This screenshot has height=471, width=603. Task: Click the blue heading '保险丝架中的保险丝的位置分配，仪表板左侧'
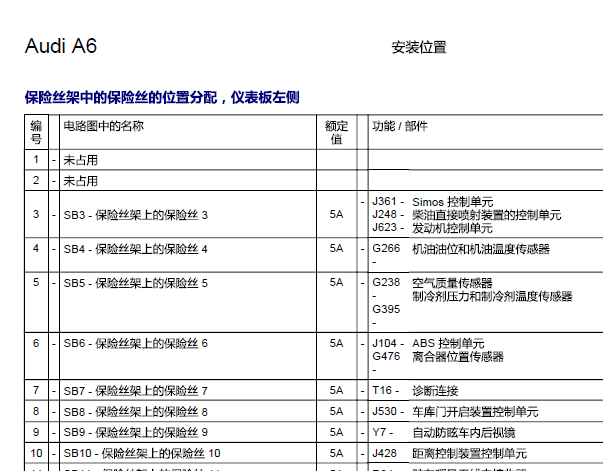click(162, 97)
